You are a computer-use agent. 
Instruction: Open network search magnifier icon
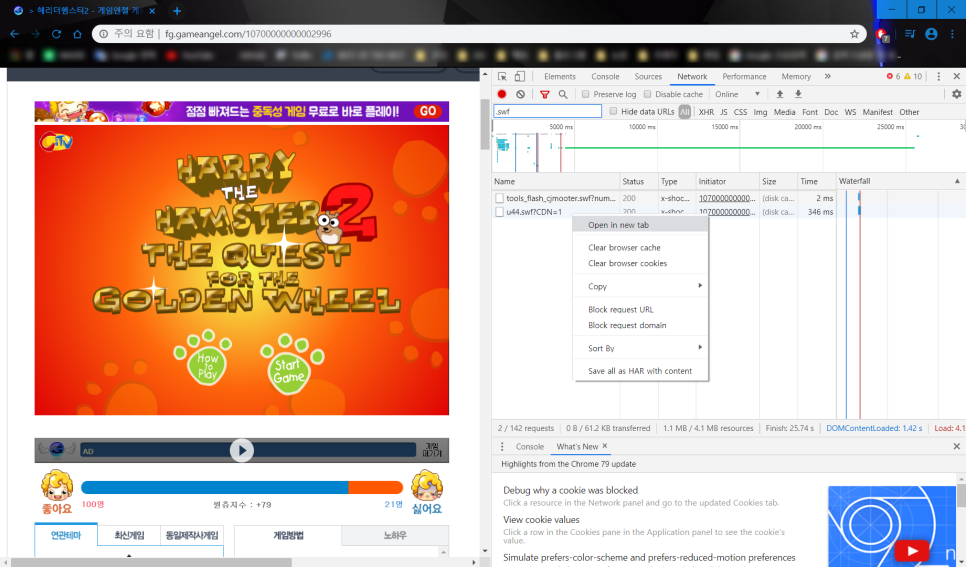tap(563, 94)
